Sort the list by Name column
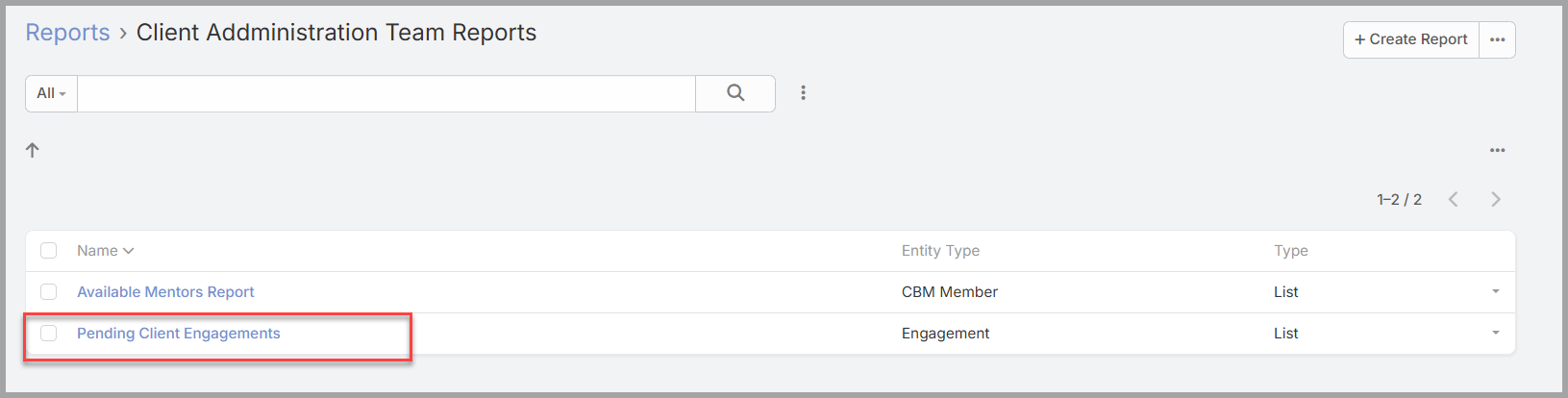Viewport: 1568px width, 398px height. coord(106,251)
